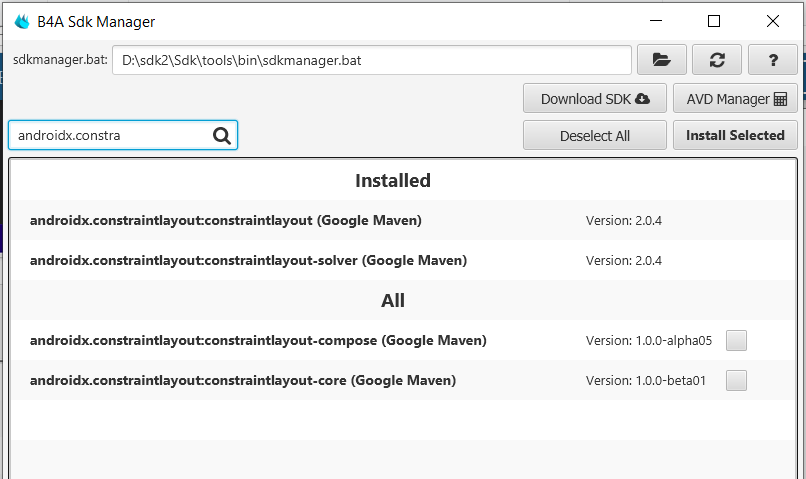Screen dimensions: 806x479
Task: Click the B4A flame app icon
Action: tap(22, 21)
